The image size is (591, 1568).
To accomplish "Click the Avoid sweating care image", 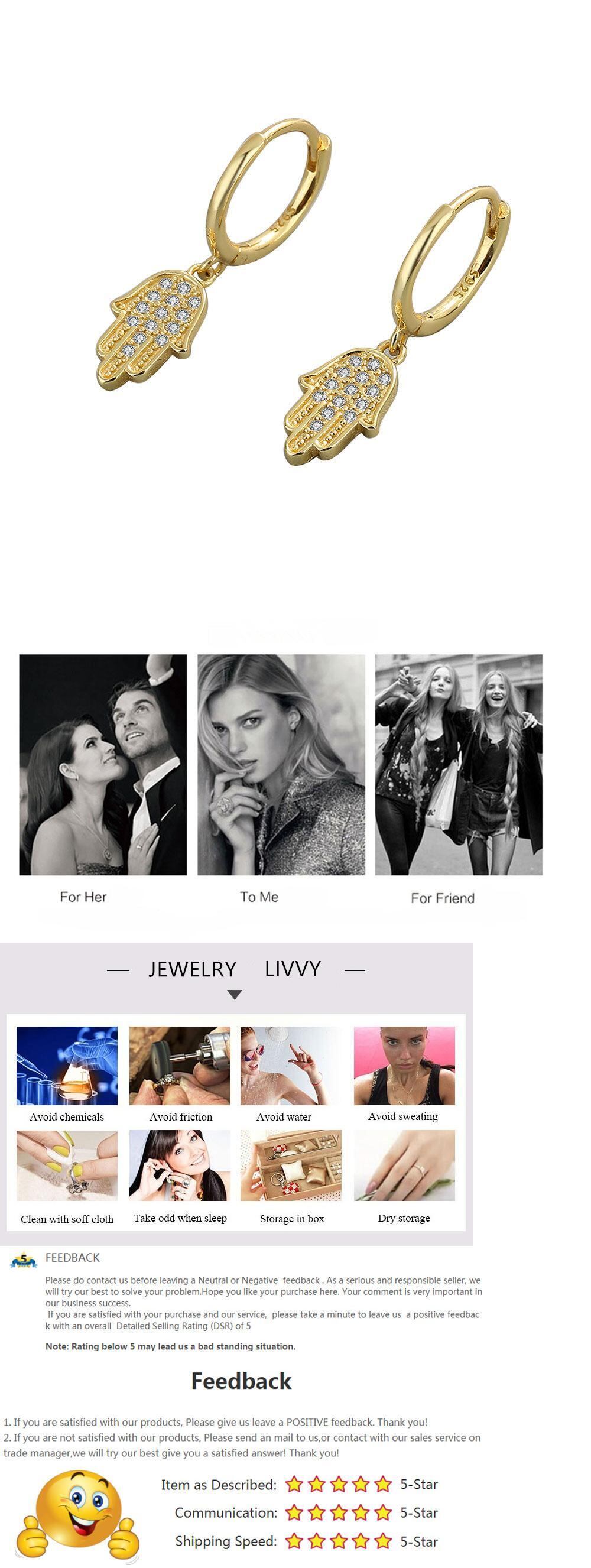I will 404,1065.
